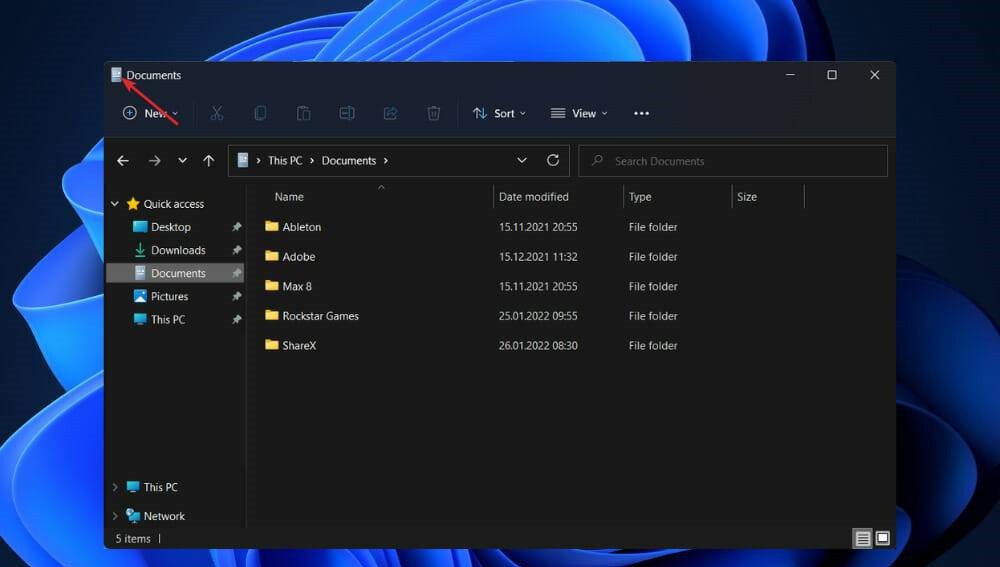Screen dimensions: 1000x567
Task: Click the Paste clipboard icon
Action: 303,114
